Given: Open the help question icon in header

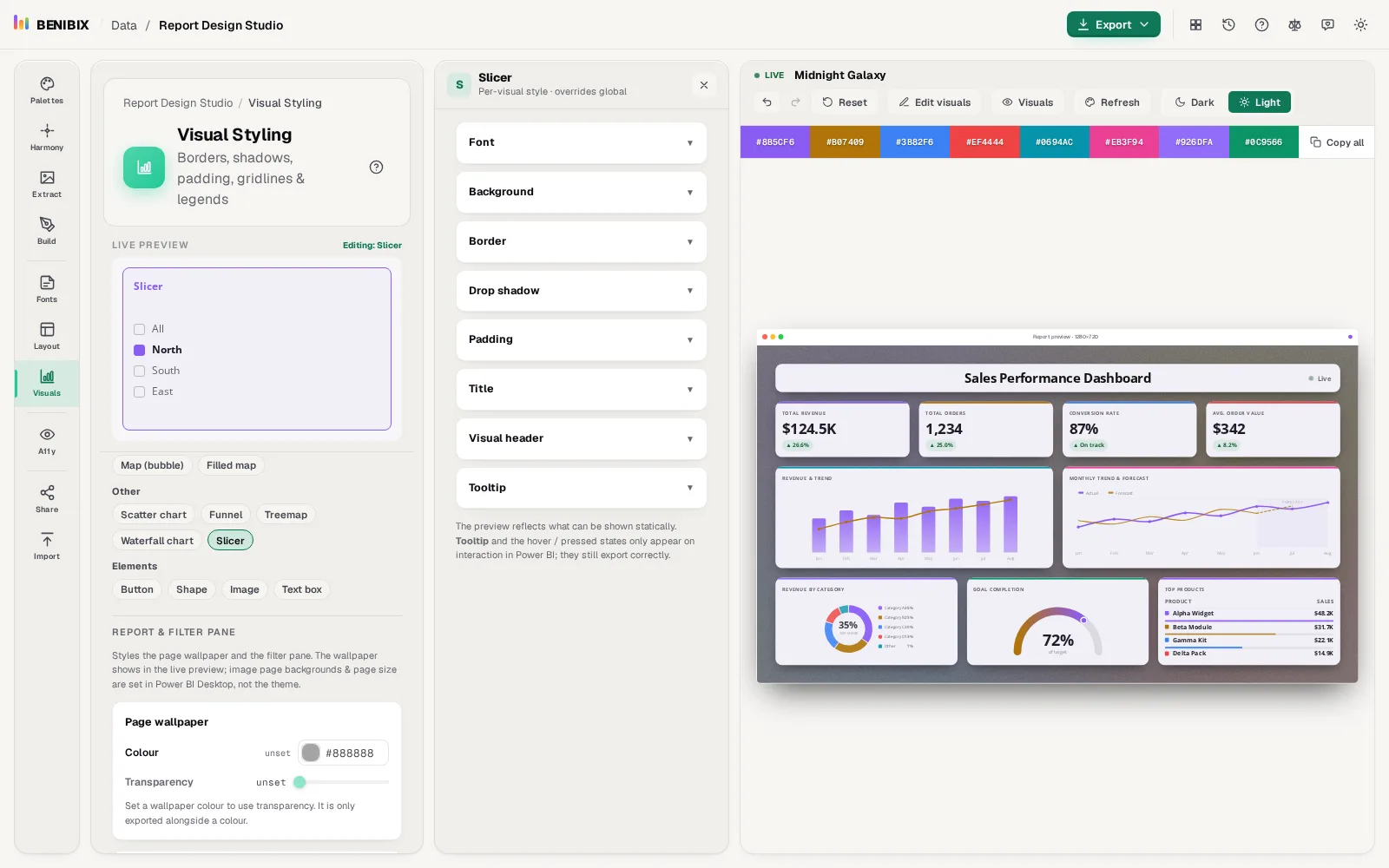Looking at the screenshot, I should (x=1261, y=25).
